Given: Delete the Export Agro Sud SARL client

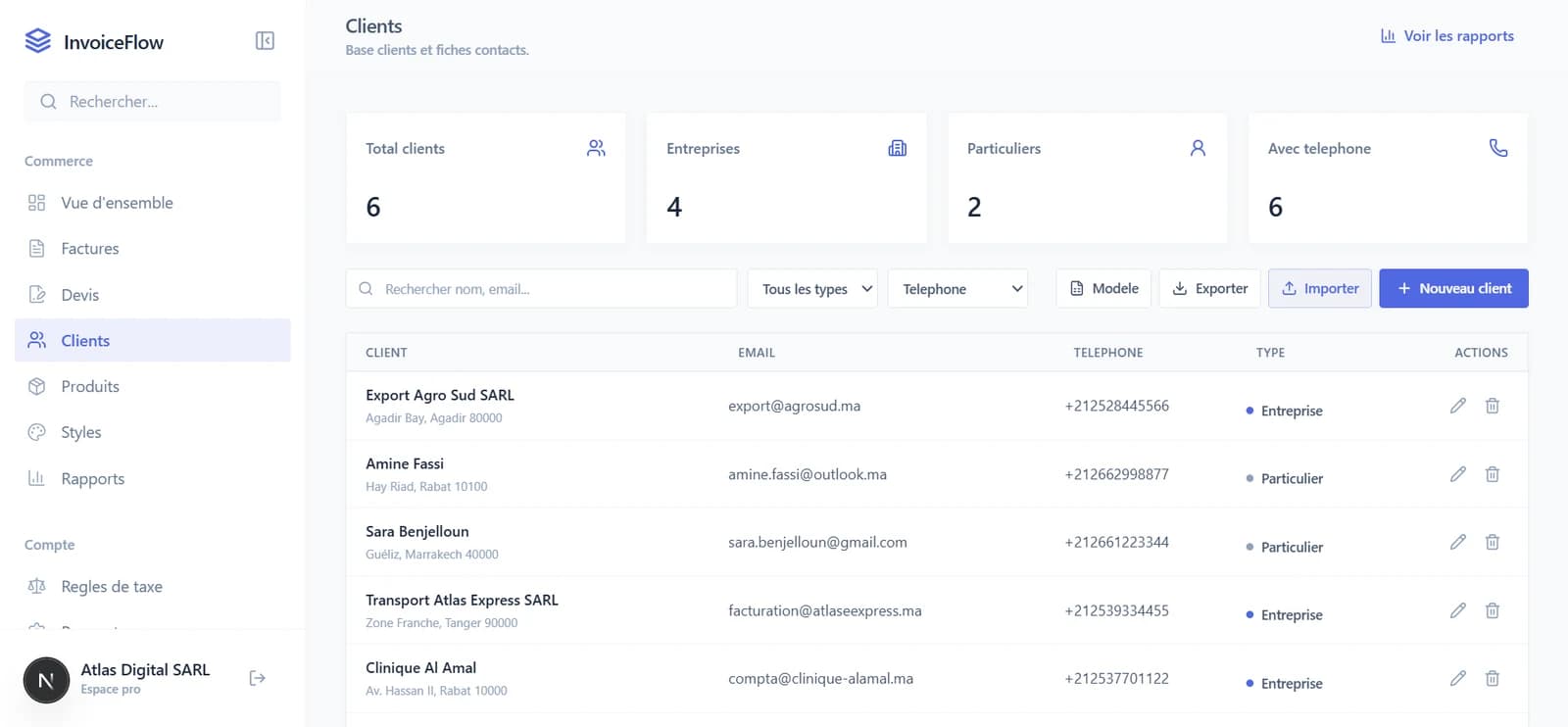Looking at the screenshot, I should click(x=1493, y=406).
